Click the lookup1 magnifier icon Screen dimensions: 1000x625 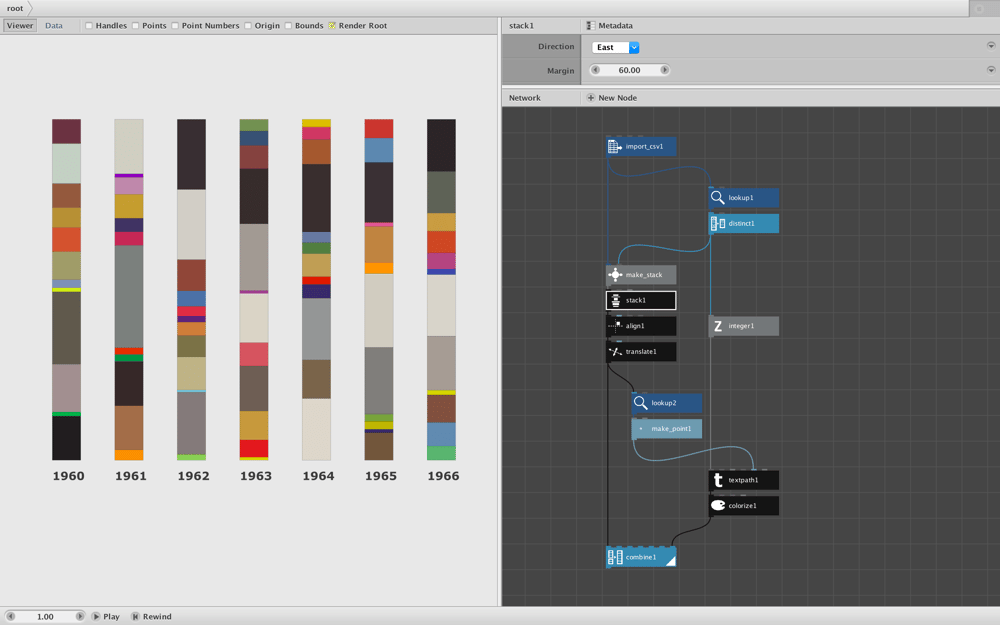(x=717, y=198)
